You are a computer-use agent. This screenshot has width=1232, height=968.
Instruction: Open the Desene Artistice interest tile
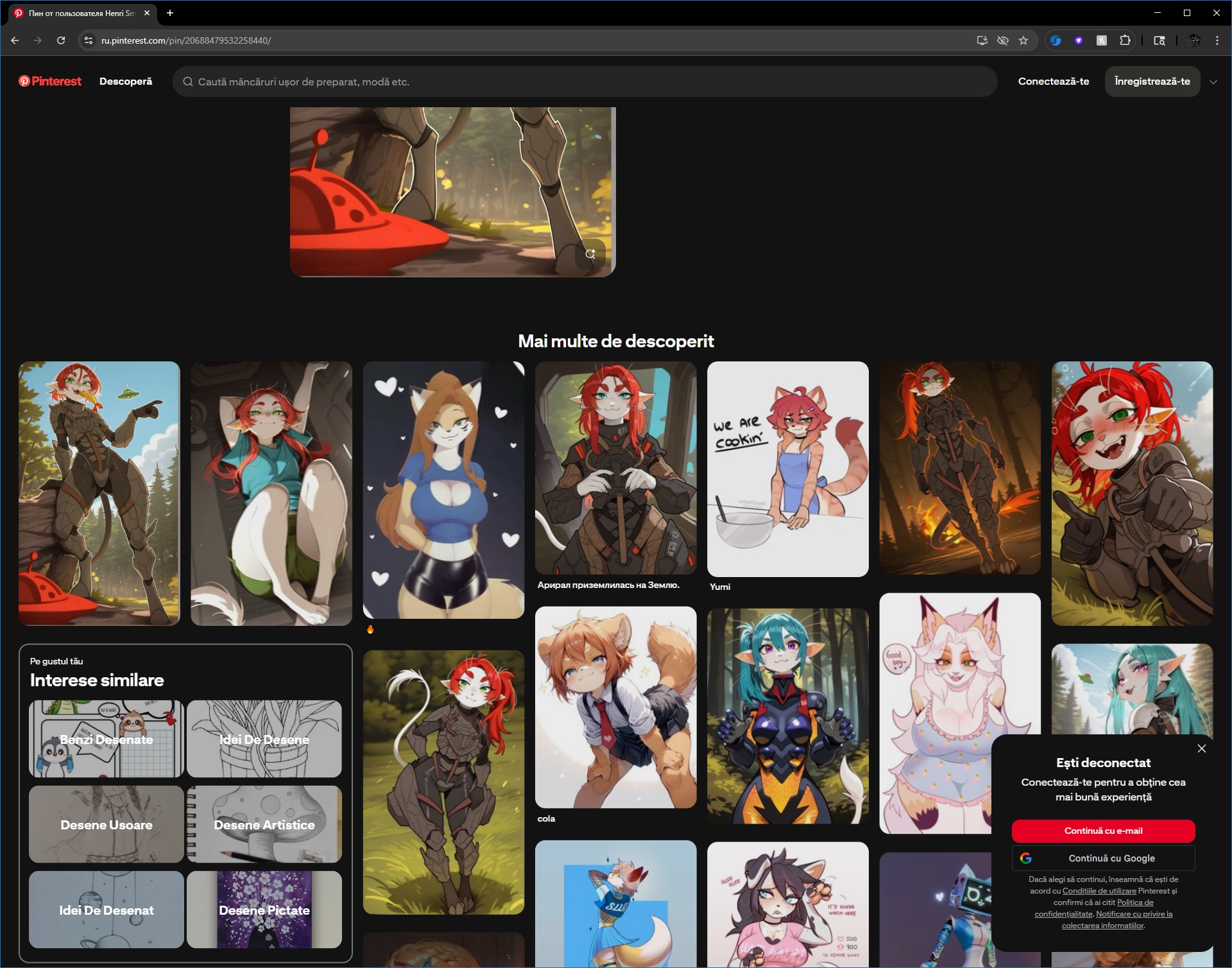point(264,824)
